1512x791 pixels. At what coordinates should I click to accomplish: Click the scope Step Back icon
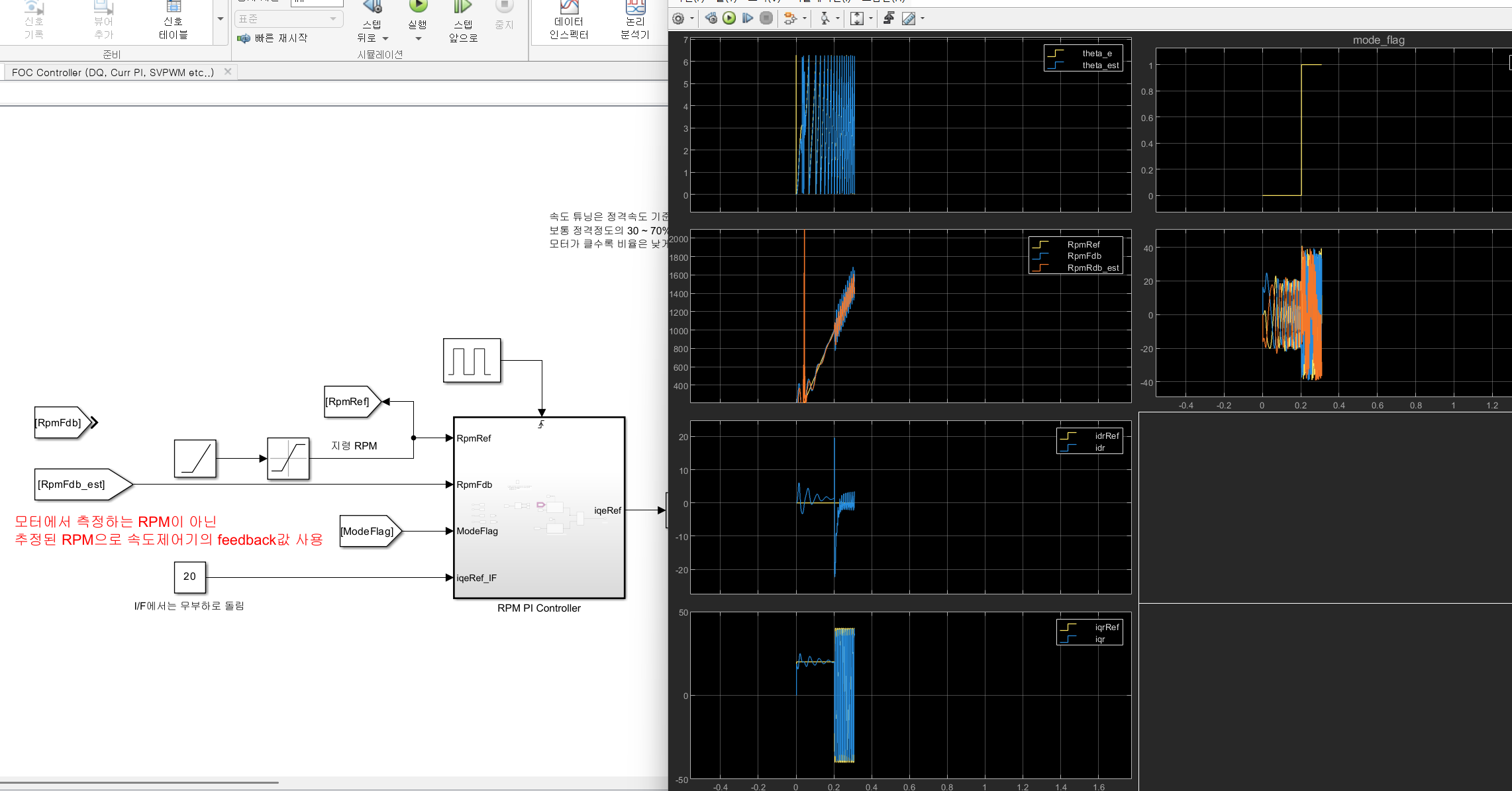[x=711, y=19]
